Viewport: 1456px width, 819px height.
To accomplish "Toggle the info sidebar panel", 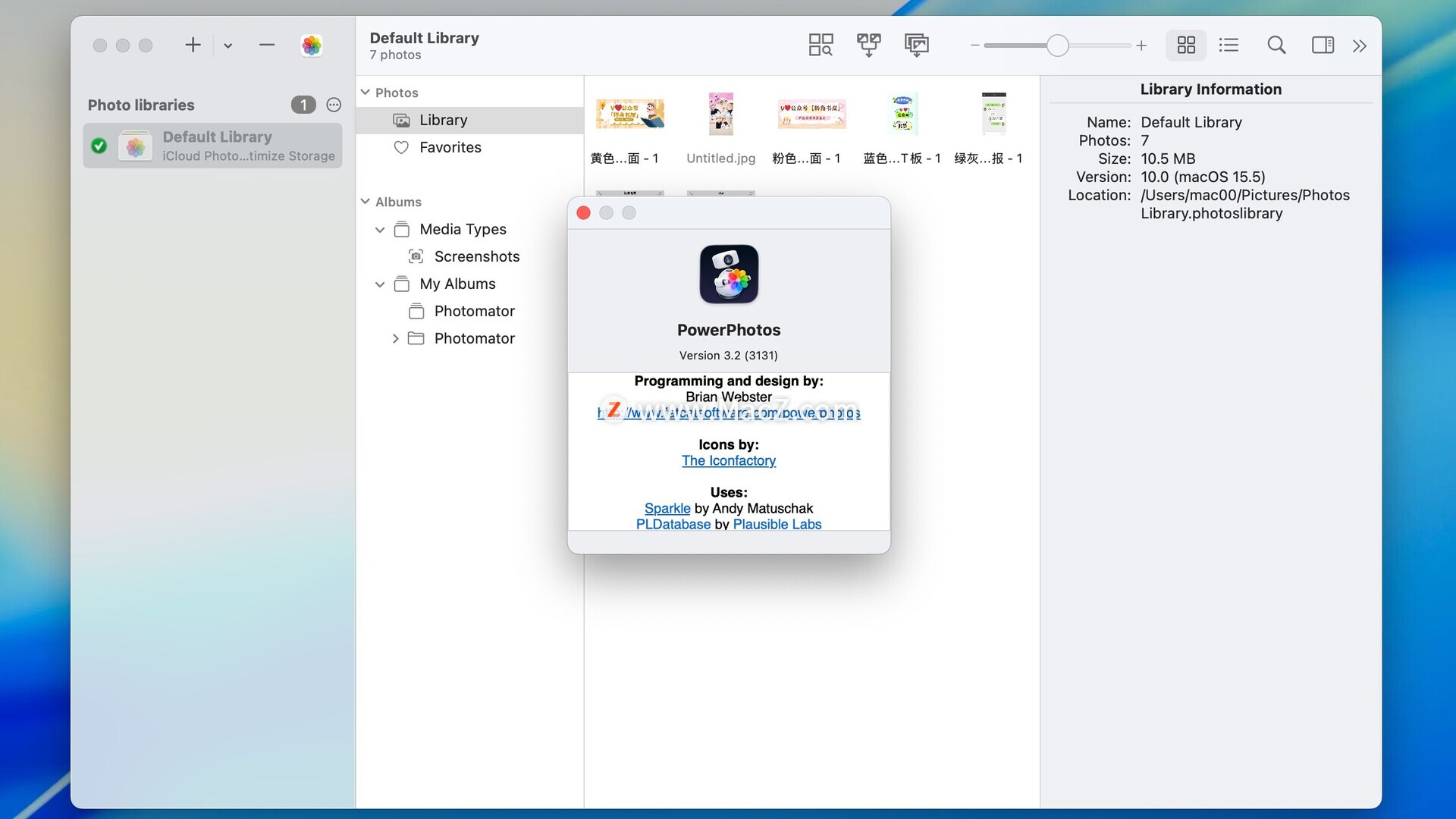I will click(x=1323, y=45).
